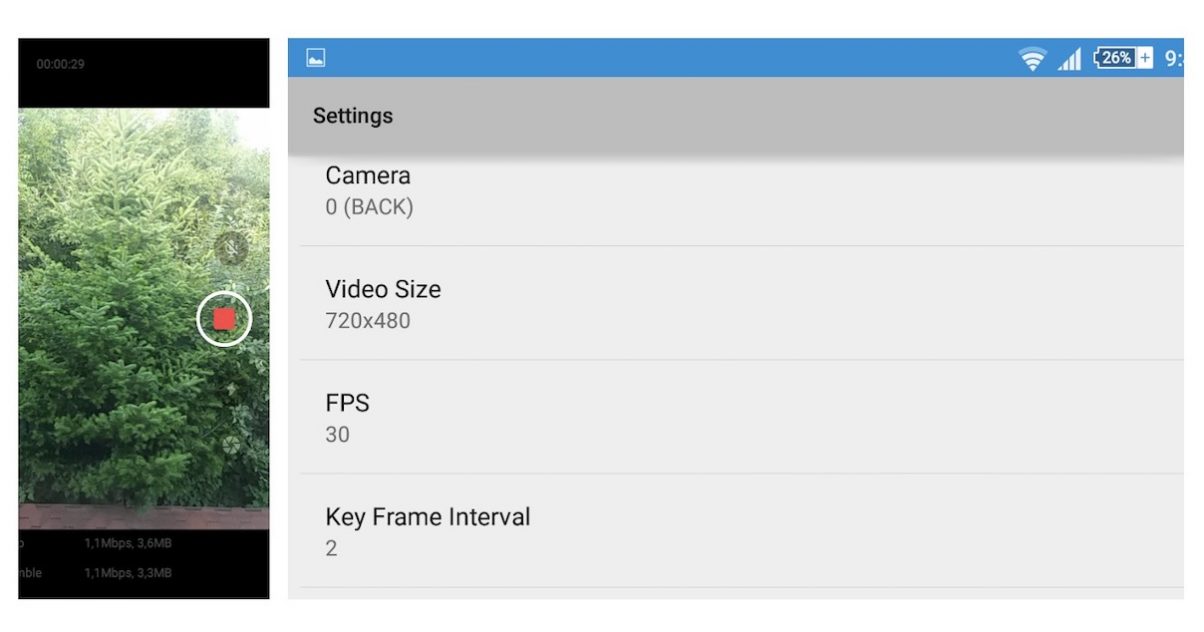The image size is (1204, 632).
Task: Tap the key frame interval value 2
Action: tap(332, 549)
